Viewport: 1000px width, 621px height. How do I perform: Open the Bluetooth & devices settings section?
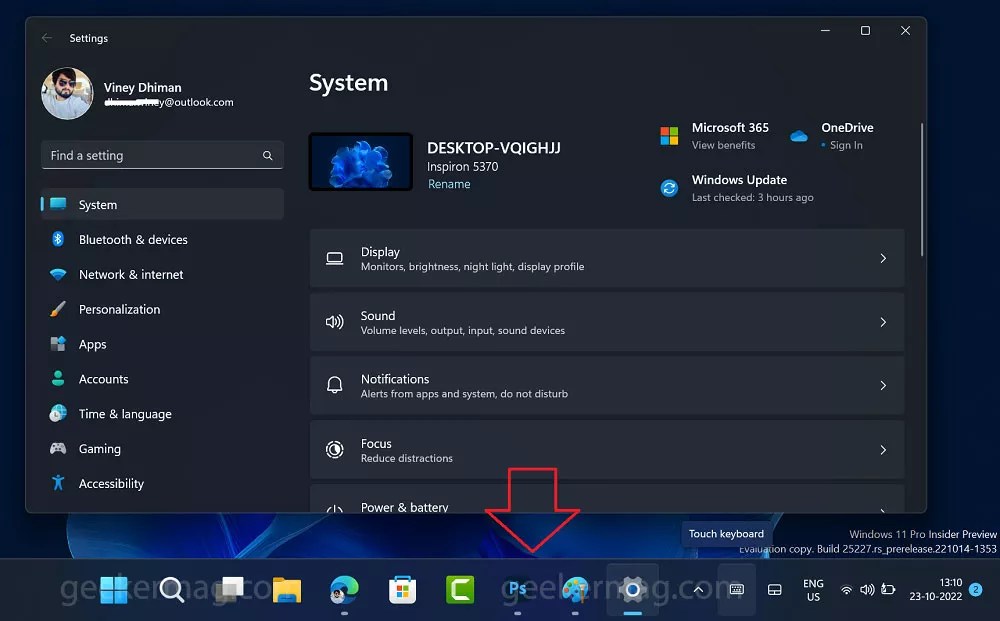pyautogui.click(x=133, y=239)
